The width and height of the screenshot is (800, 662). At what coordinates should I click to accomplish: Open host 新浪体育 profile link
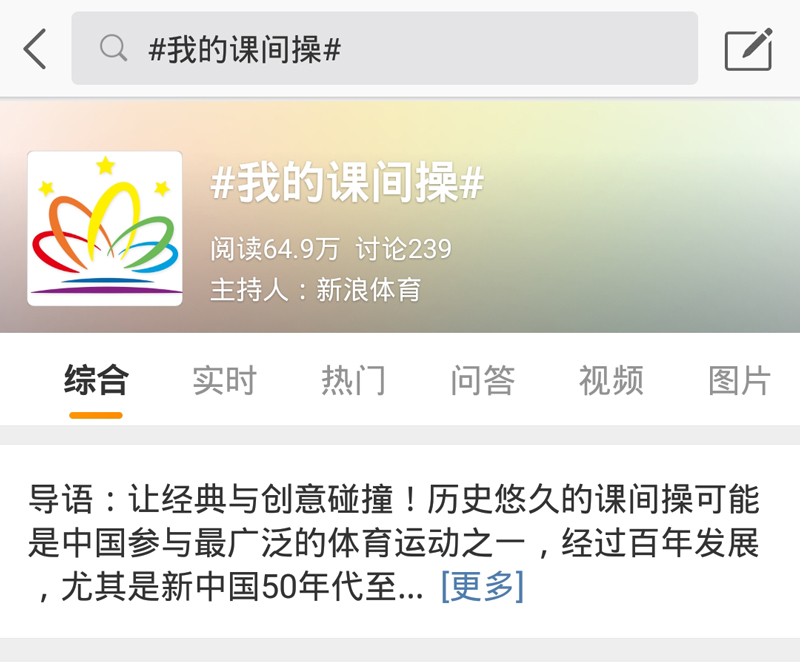point(368,290)
